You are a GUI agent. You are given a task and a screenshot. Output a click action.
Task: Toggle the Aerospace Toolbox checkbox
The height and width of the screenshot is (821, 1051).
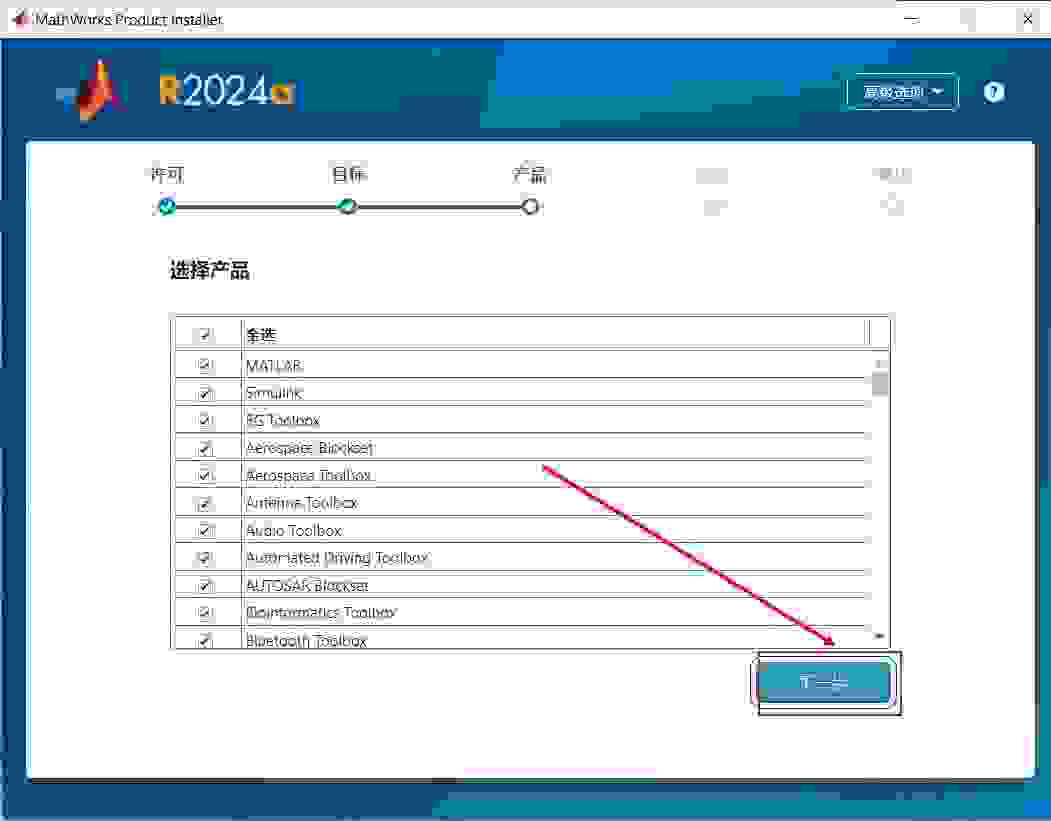(205, 475)
